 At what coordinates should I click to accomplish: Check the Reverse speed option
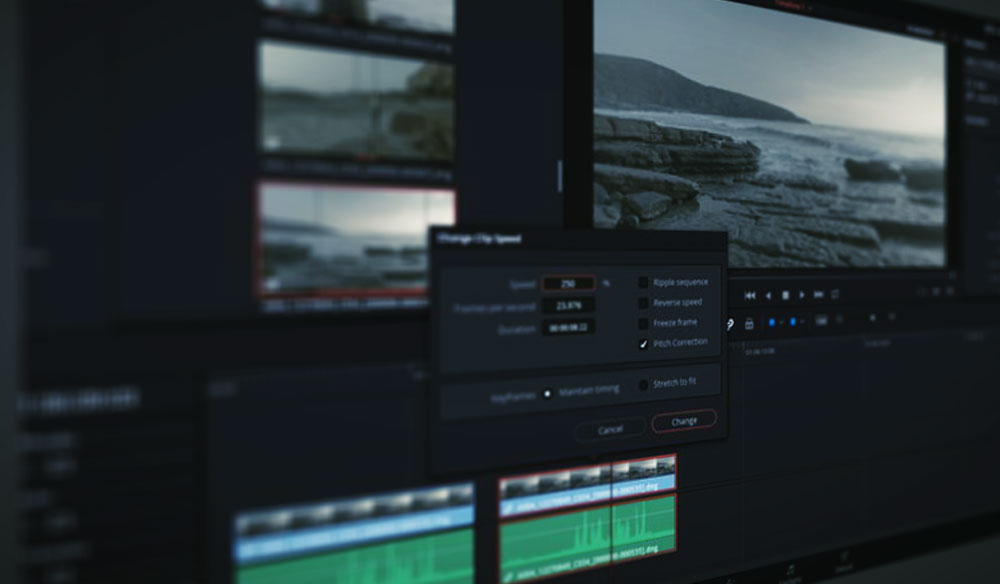(643, 303)
